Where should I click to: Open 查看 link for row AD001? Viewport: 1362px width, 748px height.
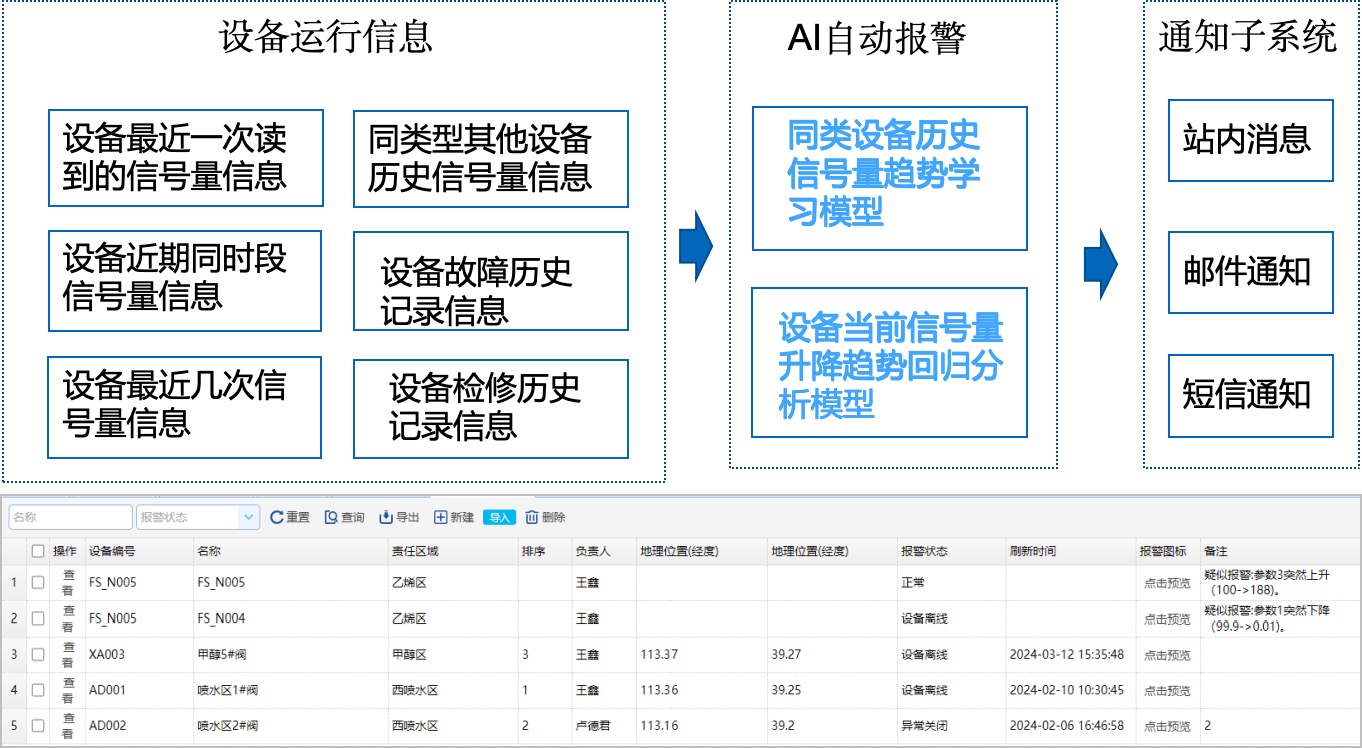pyautogui.click(x=68, y=690)
